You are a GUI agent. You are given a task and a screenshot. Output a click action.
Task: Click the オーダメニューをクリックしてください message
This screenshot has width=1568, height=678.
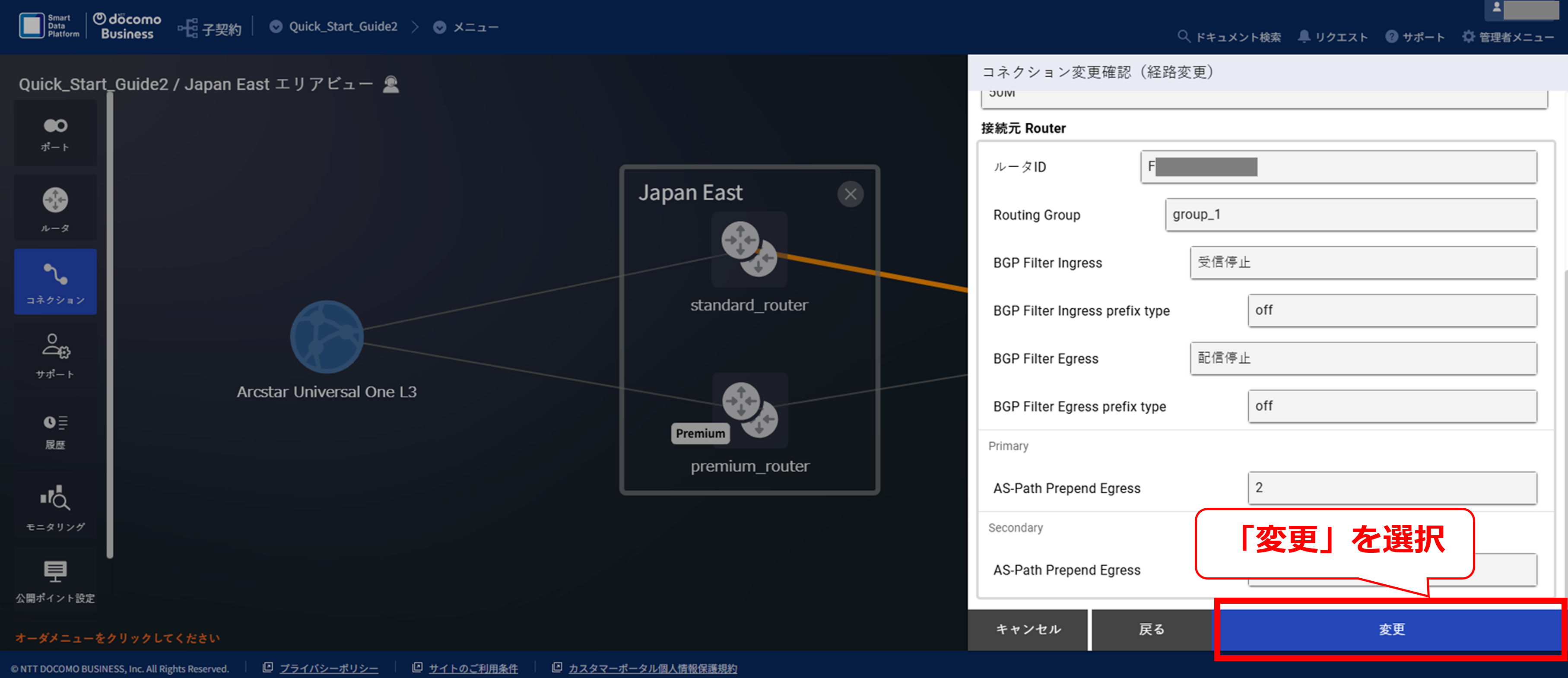pyautogui.click(x=117, y=638)
